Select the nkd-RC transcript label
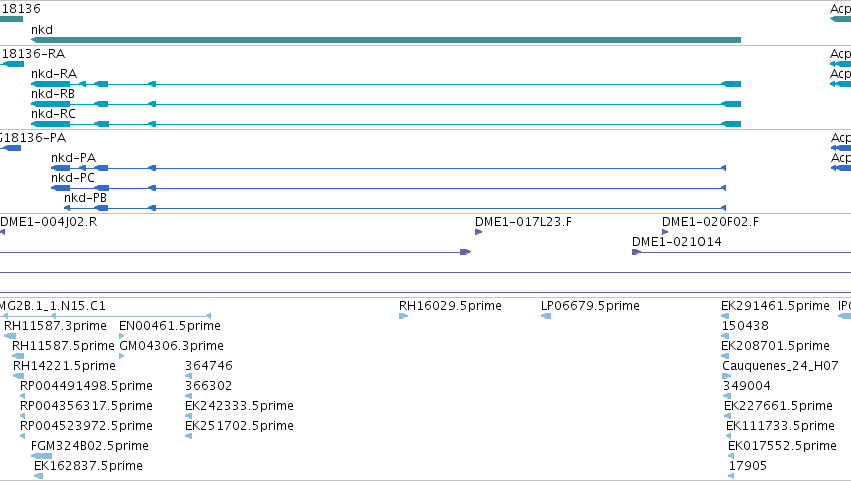This screenshot has width=851, height=481. coord(53,114)
